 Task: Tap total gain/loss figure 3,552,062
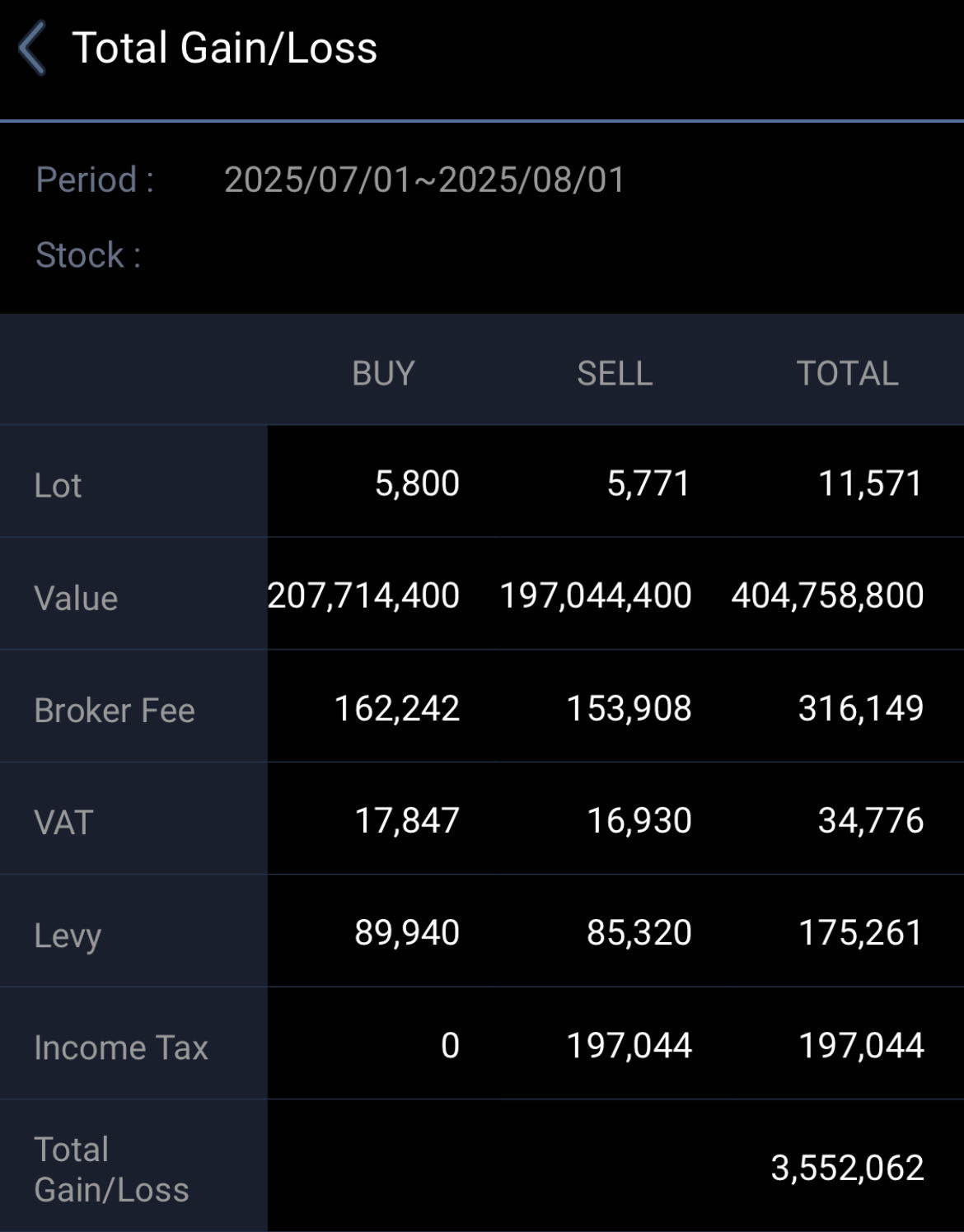pos(847,1168)
